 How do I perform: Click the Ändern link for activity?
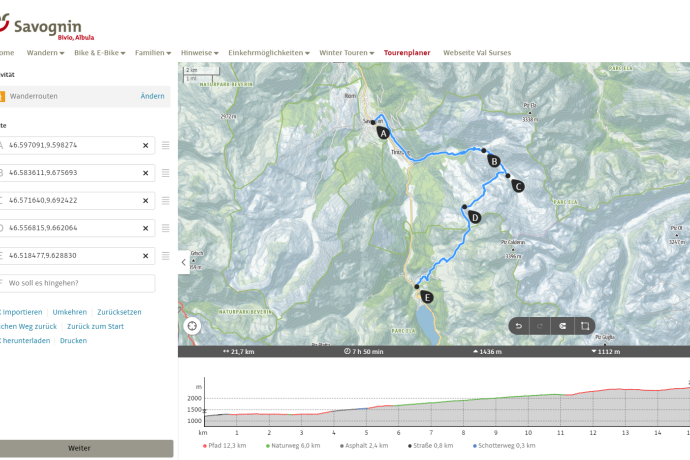point(152,96)
